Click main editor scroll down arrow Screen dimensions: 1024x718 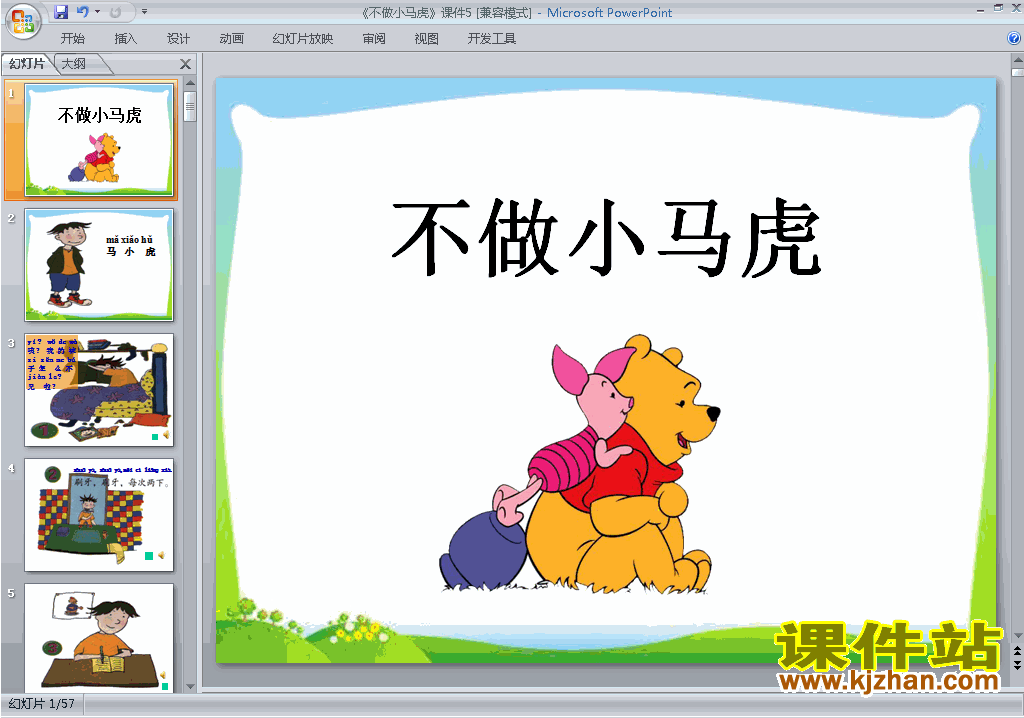click(1017, 636)
